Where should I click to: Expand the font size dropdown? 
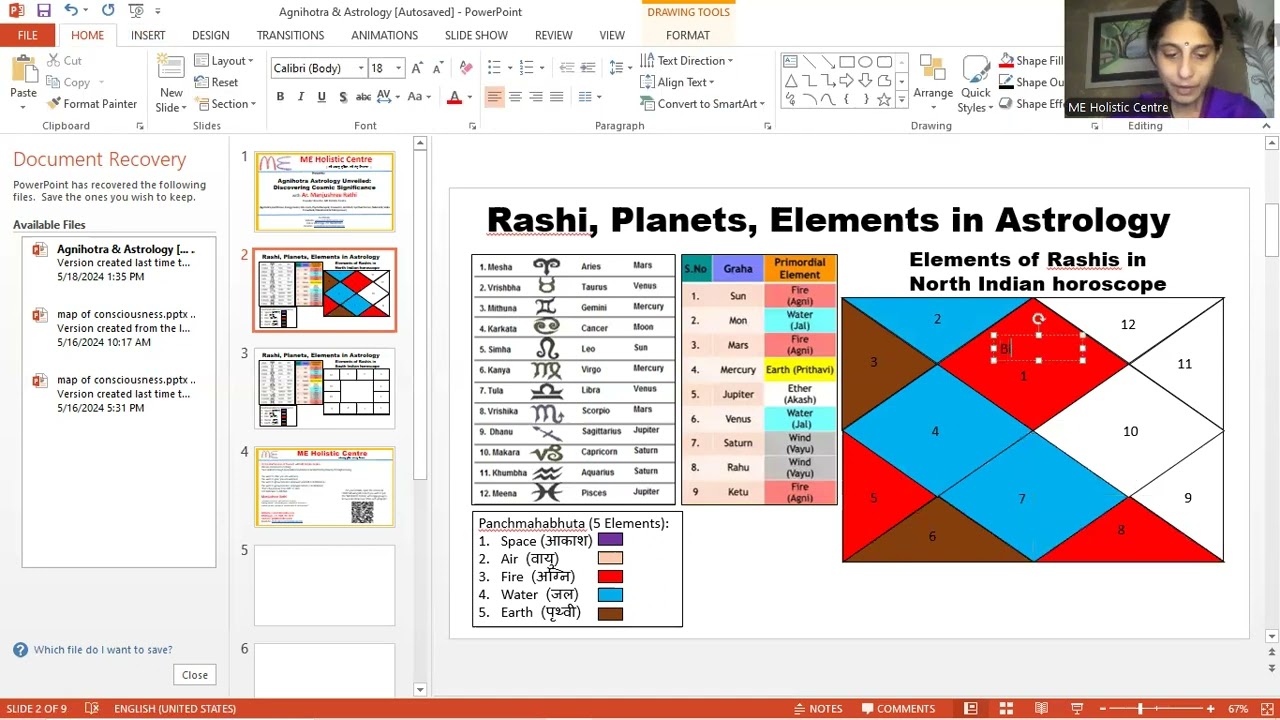point(398,68)
